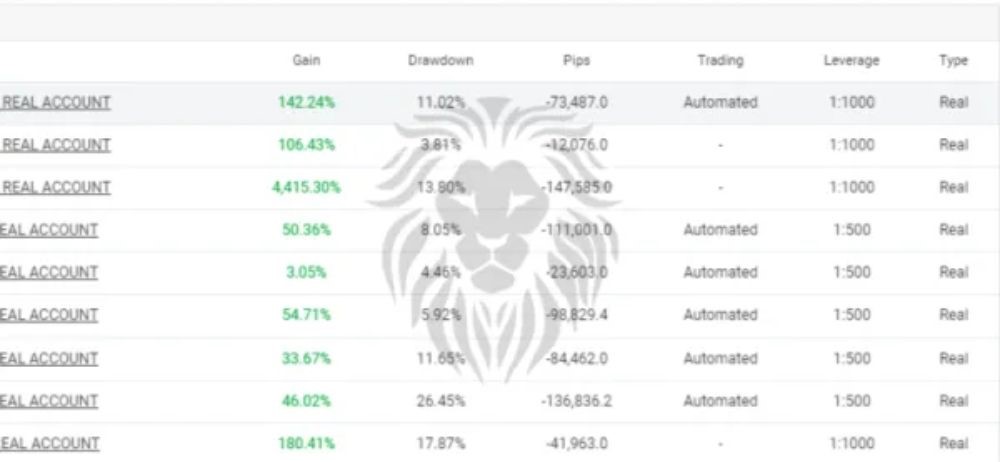
Task: Click the Trading column header
Action: click(x=720, y=61)
